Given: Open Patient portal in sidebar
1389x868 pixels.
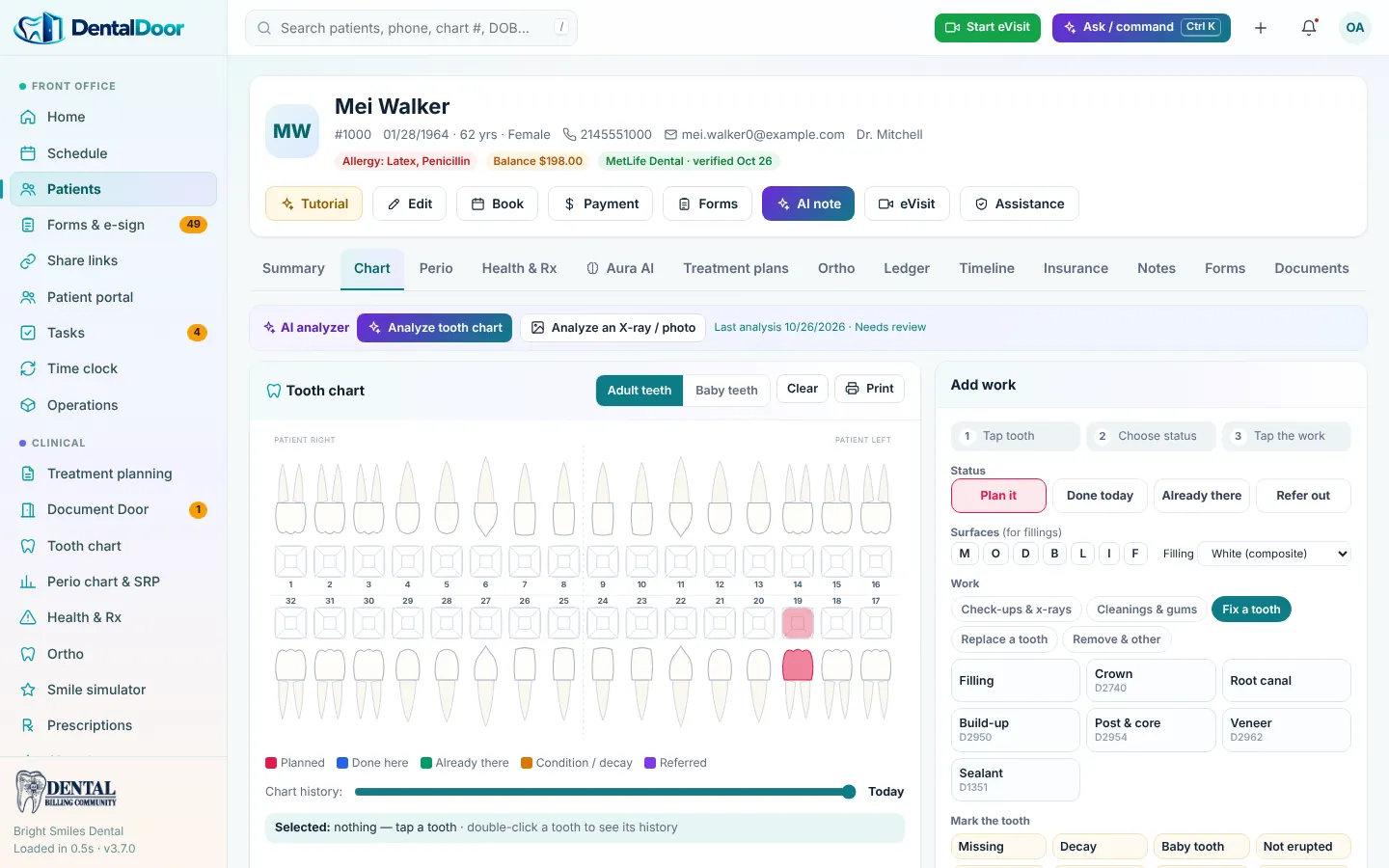Looking at the screenshot, I should (113, 297).
